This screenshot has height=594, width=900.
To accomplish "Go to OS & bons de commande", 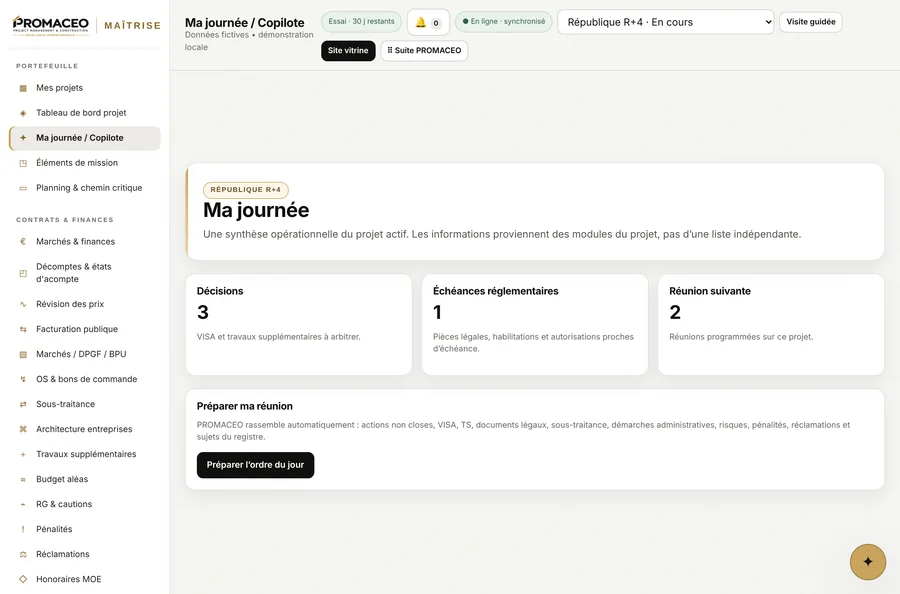I will click(85, 379).
